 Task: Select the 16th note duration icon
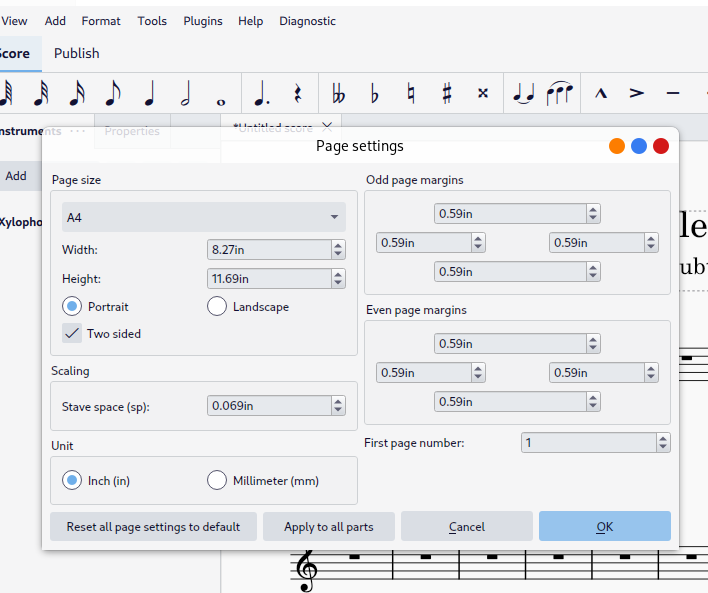click(77, 93)
